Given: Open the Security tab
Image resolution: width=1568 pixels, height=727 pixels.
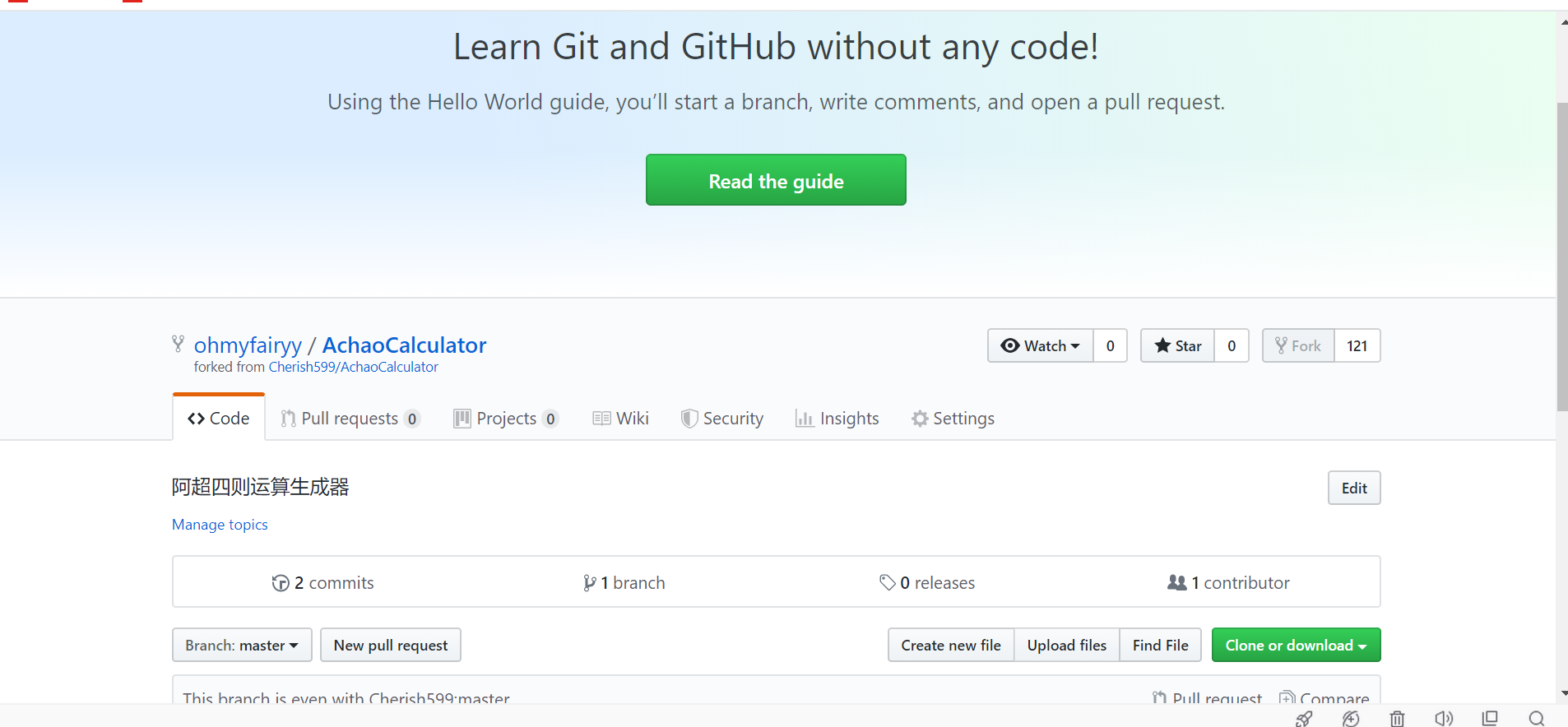Looking at the screenshot, I should coord(722,419).
